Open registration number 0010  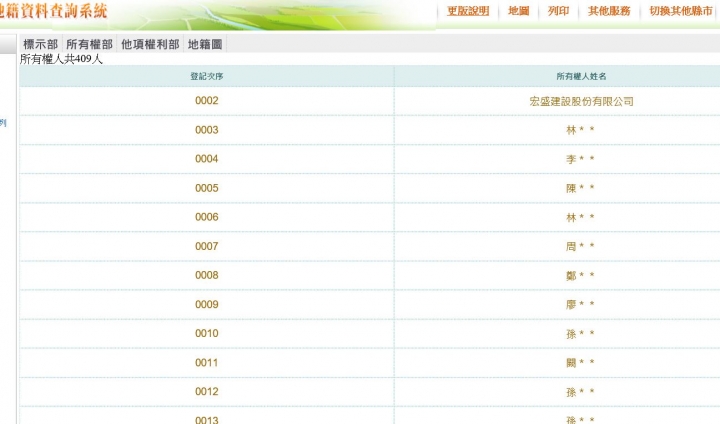tap(207, 334)
